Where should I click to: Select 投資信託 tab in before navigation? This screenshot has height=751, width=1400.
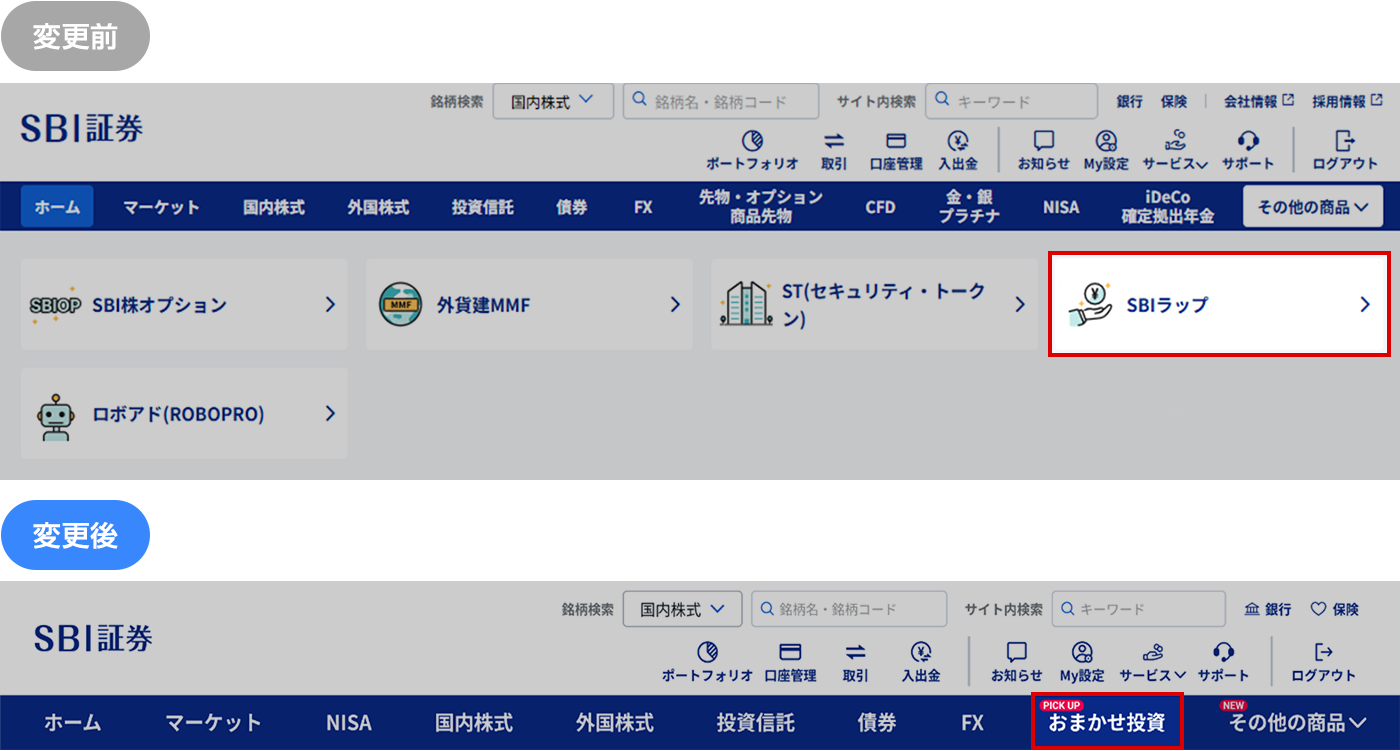click(x=482, y=207)
